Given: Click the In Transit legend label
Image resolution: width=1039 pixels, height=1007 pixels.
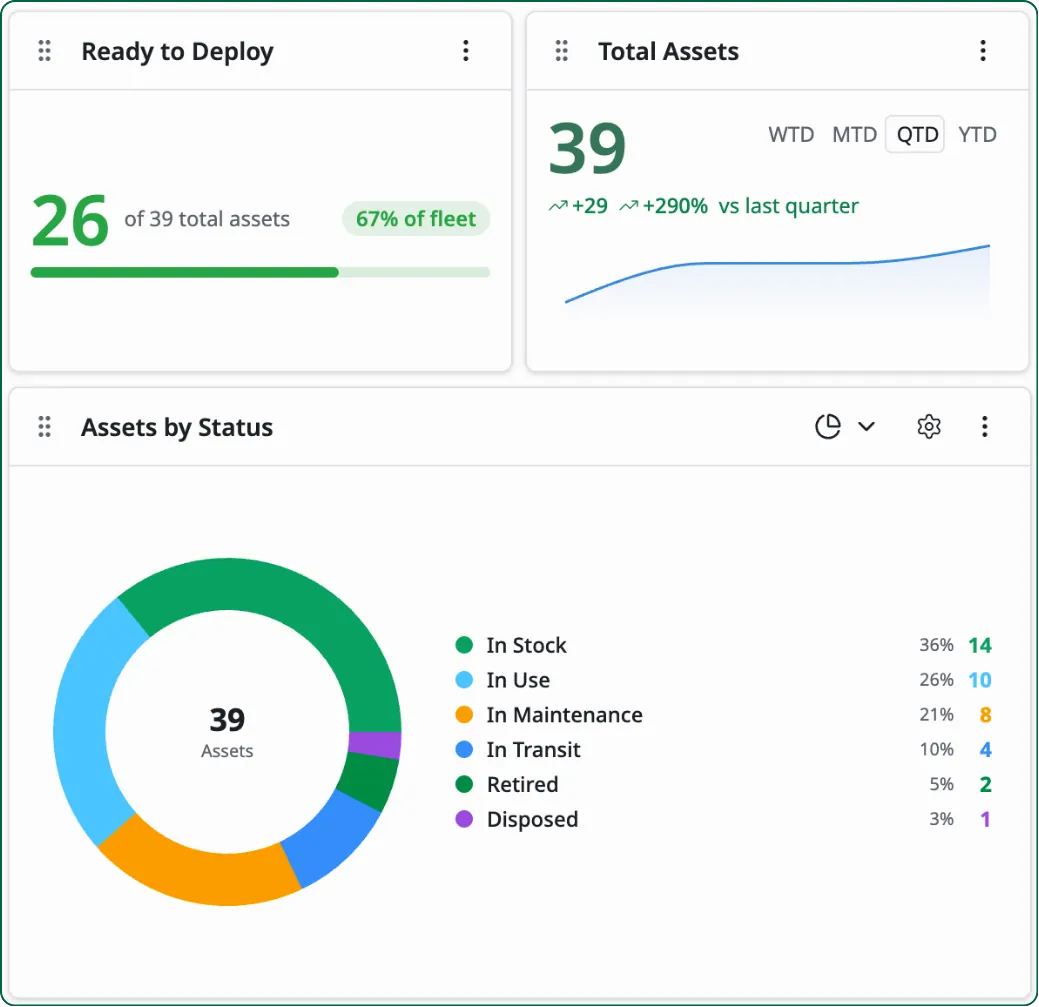Looking at the screenshot, I should tap(533, 749).
